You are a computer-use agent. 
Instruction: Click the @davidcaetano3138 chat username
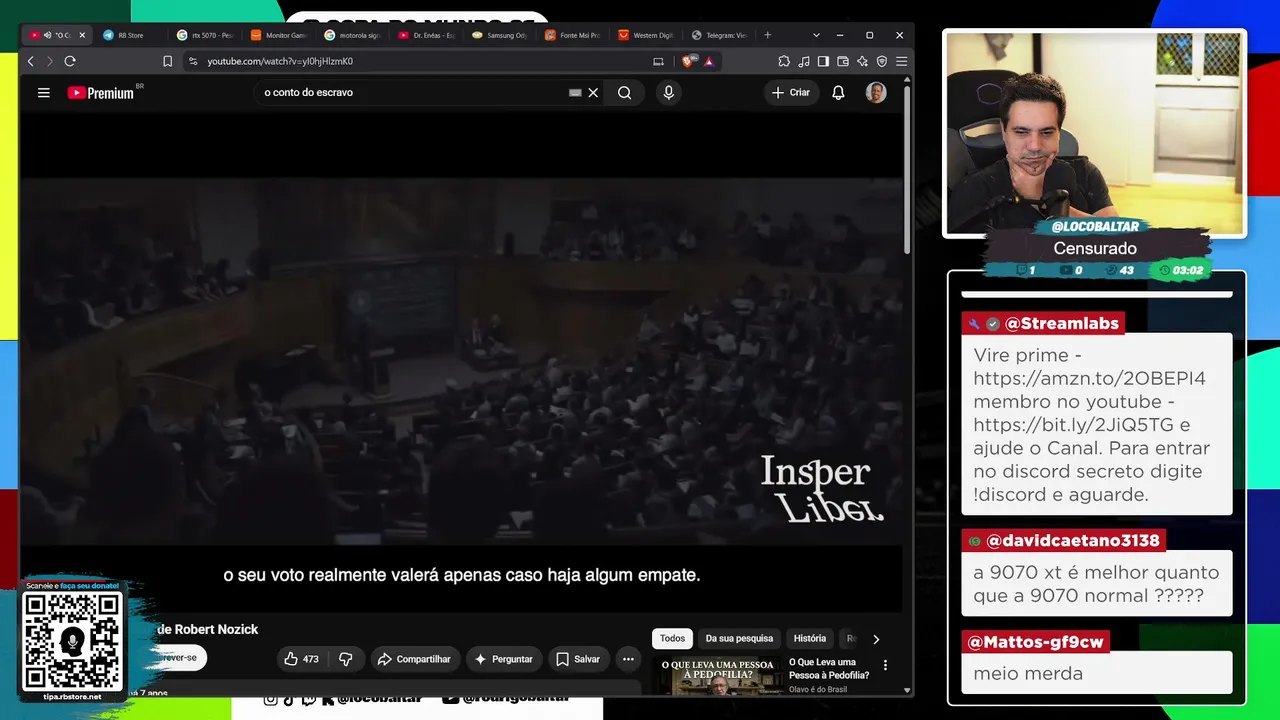[1073, 541]
